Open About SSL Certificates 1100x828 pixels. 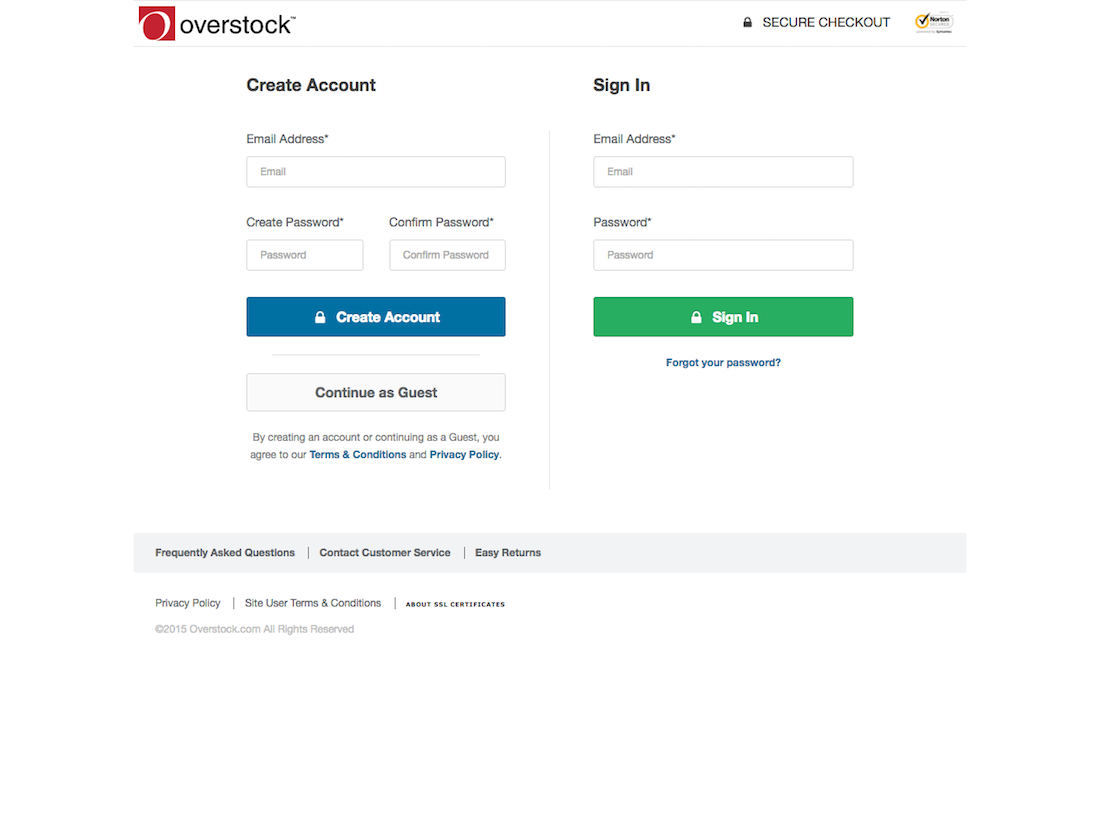coord(454,603)
